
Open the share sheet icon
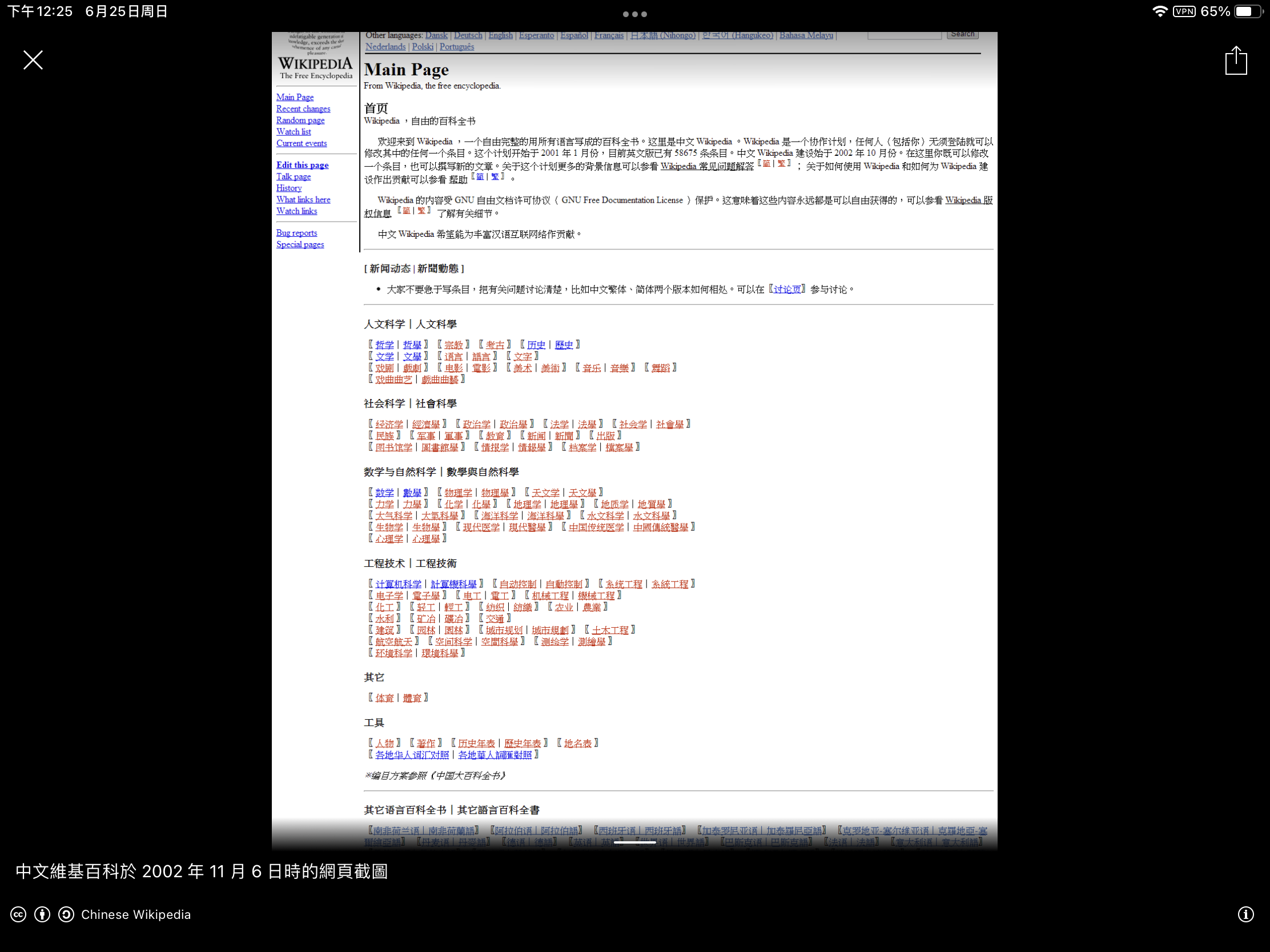(x=1236, y=60)
